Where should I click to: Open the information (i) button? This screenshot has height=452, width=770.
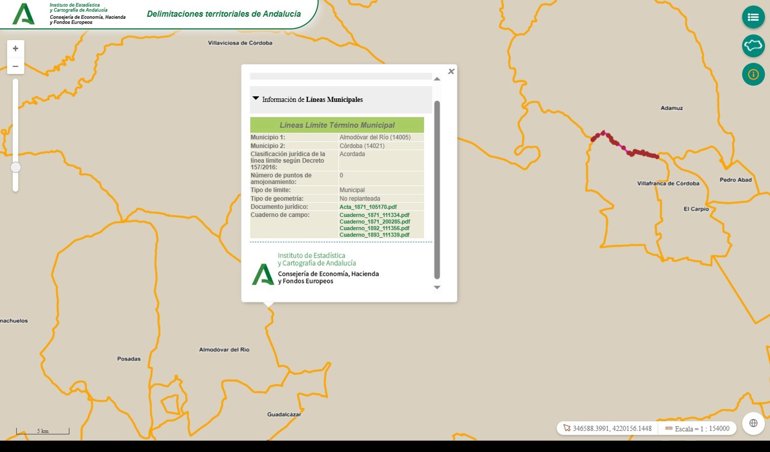[752, 74]
